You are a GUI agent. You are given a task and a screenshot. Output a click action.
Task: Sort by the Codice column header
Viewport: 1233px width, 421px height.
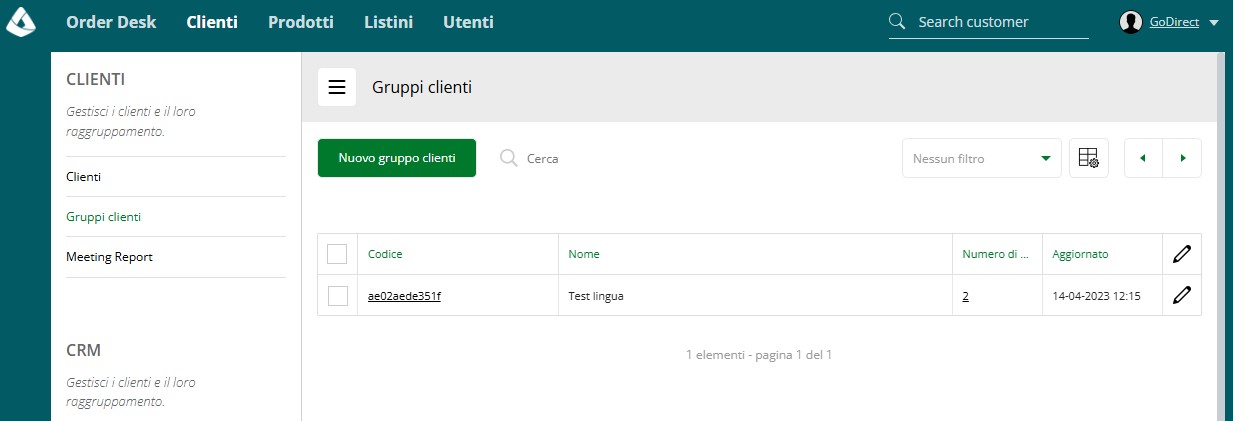385,254
